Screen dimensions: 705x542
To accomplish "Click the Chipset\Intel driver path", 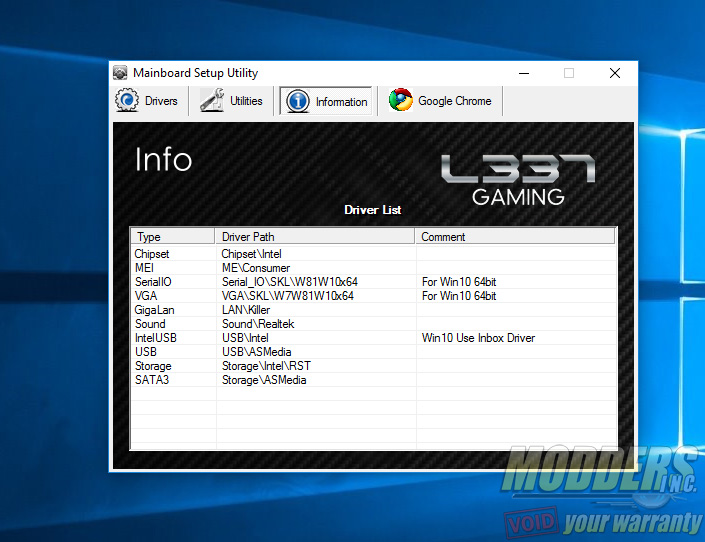I will coord(251,254).
